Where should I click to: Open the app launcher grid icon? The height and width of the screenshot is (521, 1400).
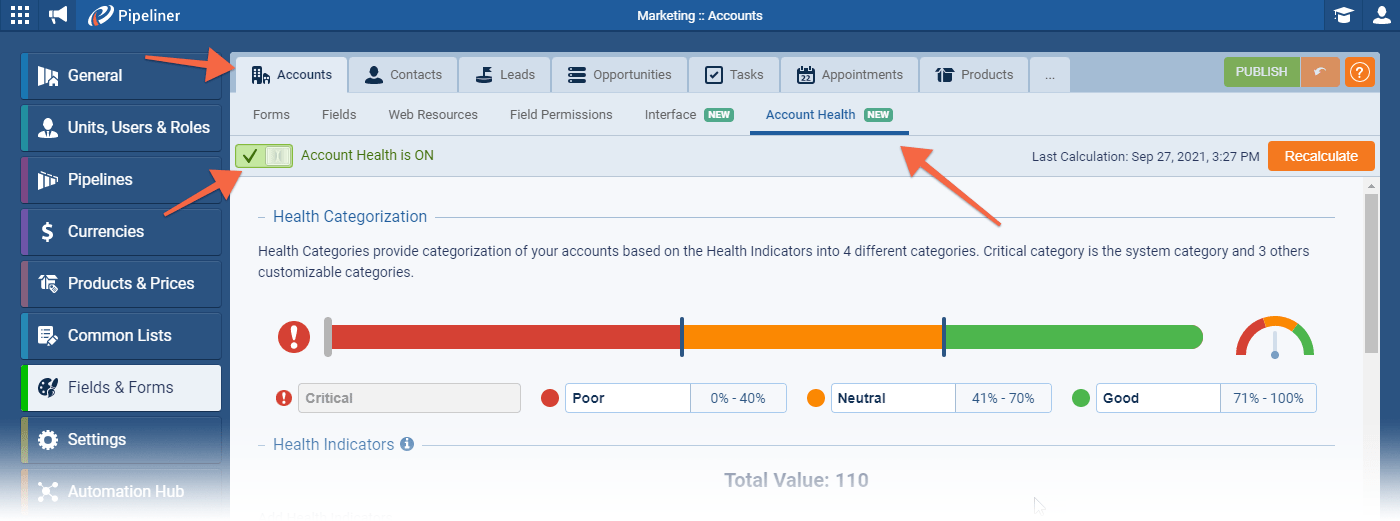[20, 15]
